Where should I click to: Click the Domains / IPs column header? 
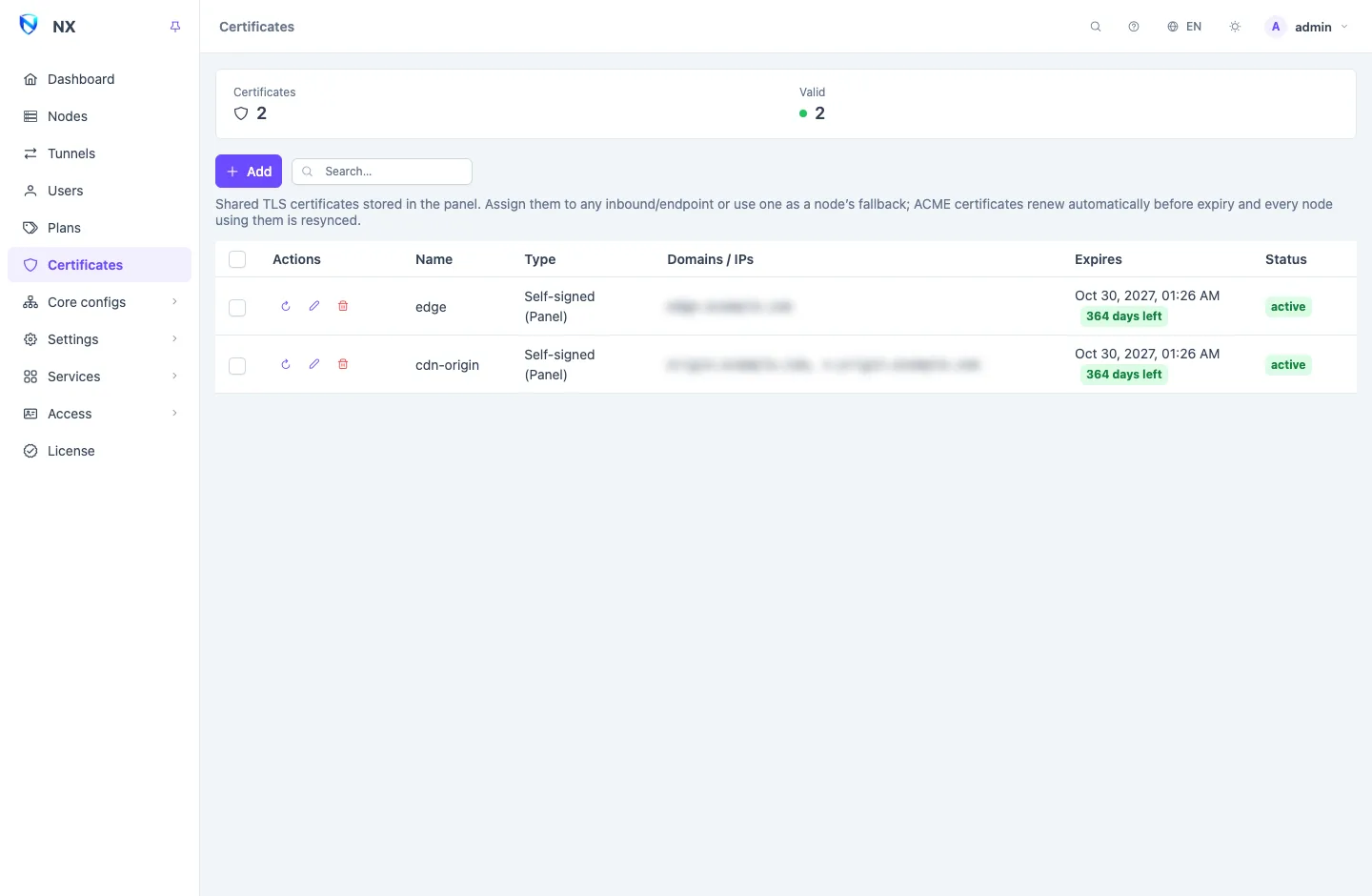pos(710,259)
